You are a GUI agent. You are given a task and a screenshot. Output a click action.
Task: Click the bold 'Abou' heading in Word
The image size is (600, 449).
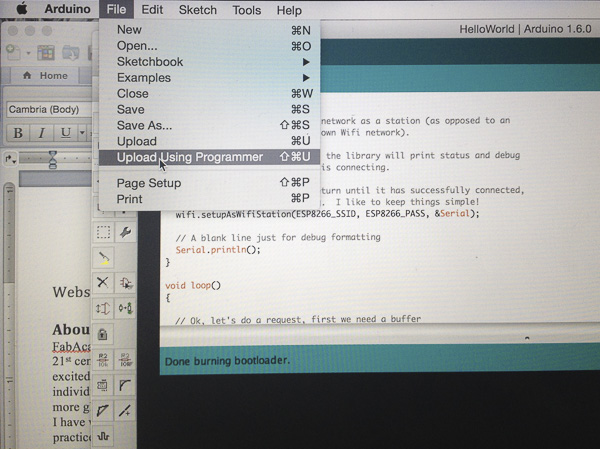pos(71,330)
